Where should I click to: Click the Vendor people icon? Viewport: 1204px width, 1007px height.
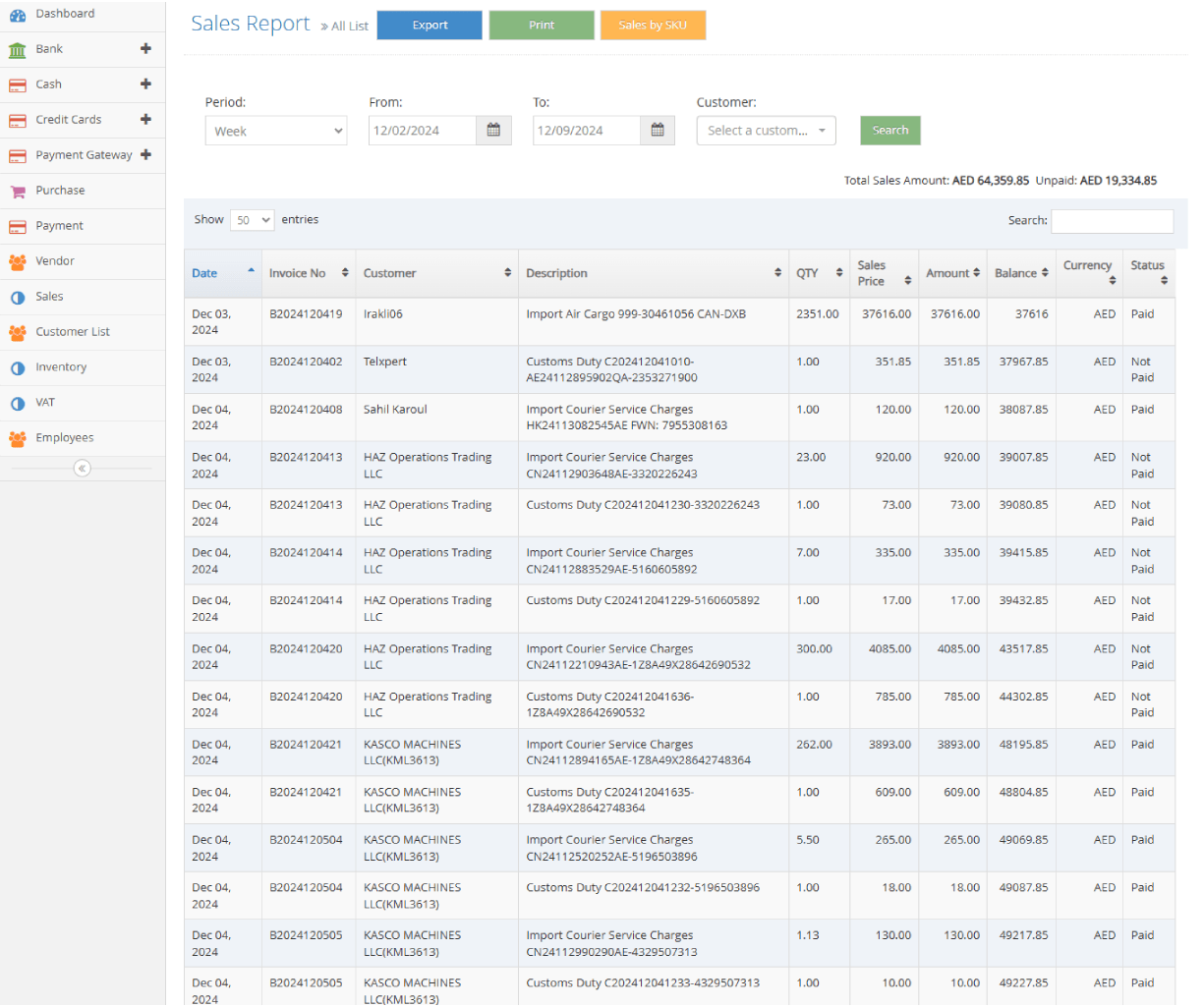17,262
